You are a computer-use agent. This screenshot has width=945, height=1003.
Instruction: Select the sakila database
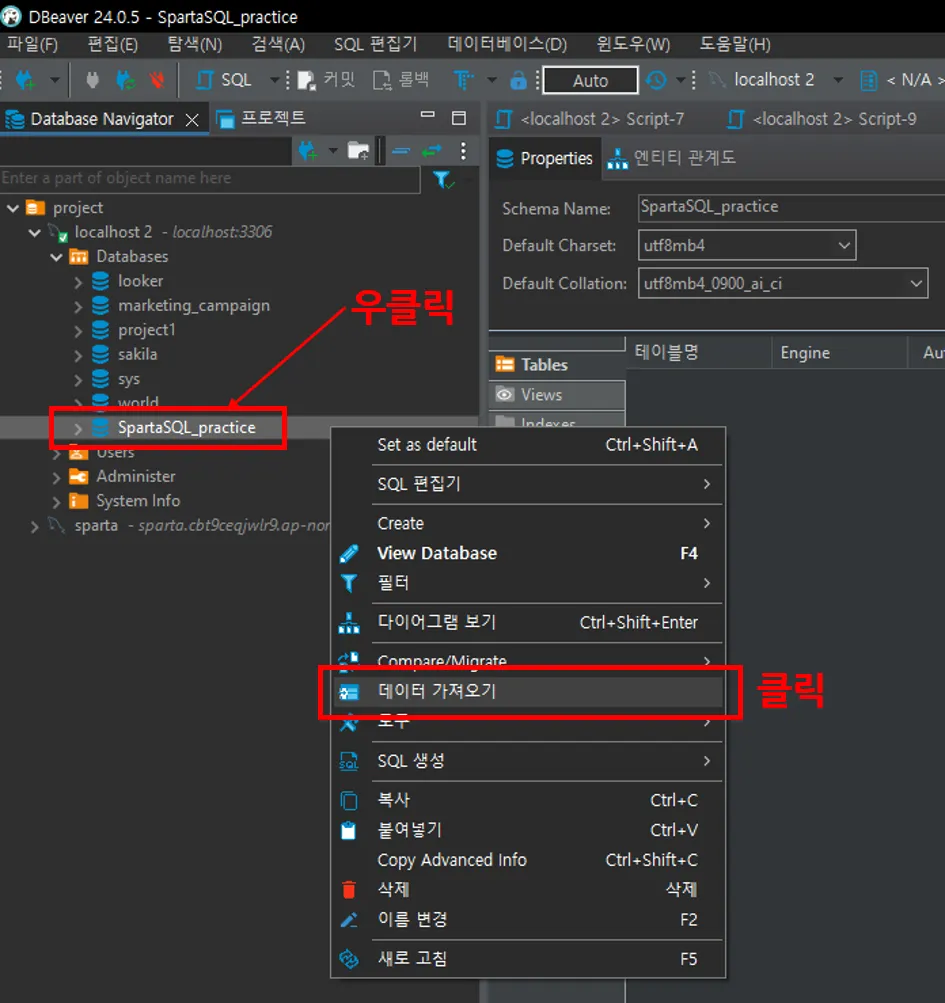coord(137,354)
